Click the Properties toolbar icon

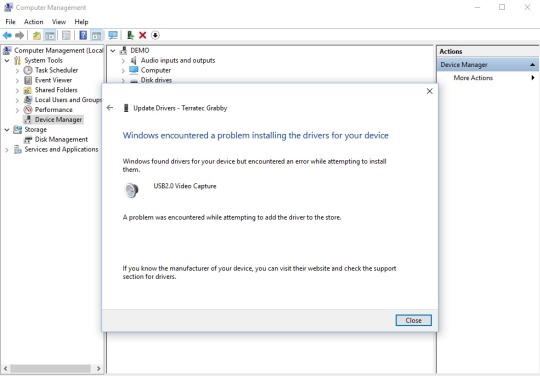(x=66, y=35)
